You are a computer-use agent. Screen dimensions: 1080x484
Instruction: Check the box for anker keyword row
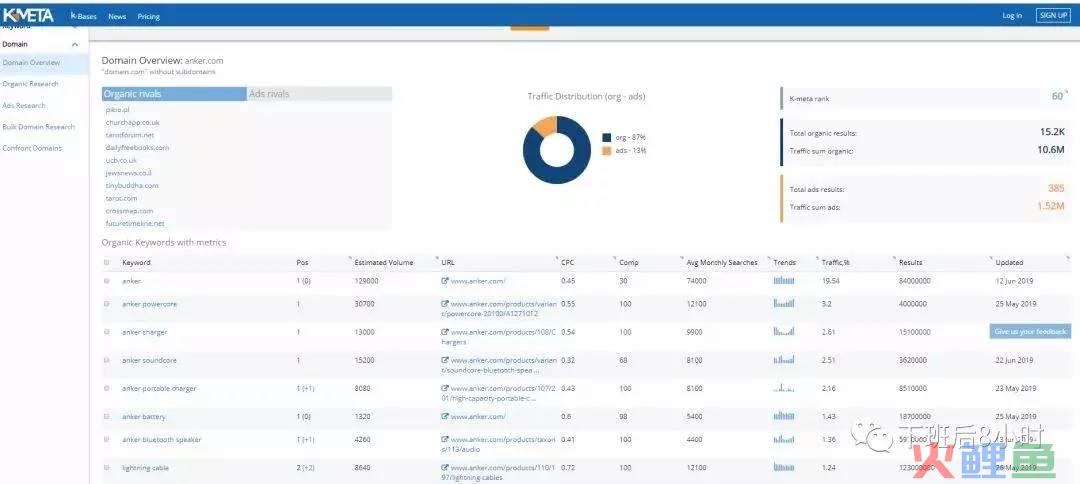click(x=106, y=281)
